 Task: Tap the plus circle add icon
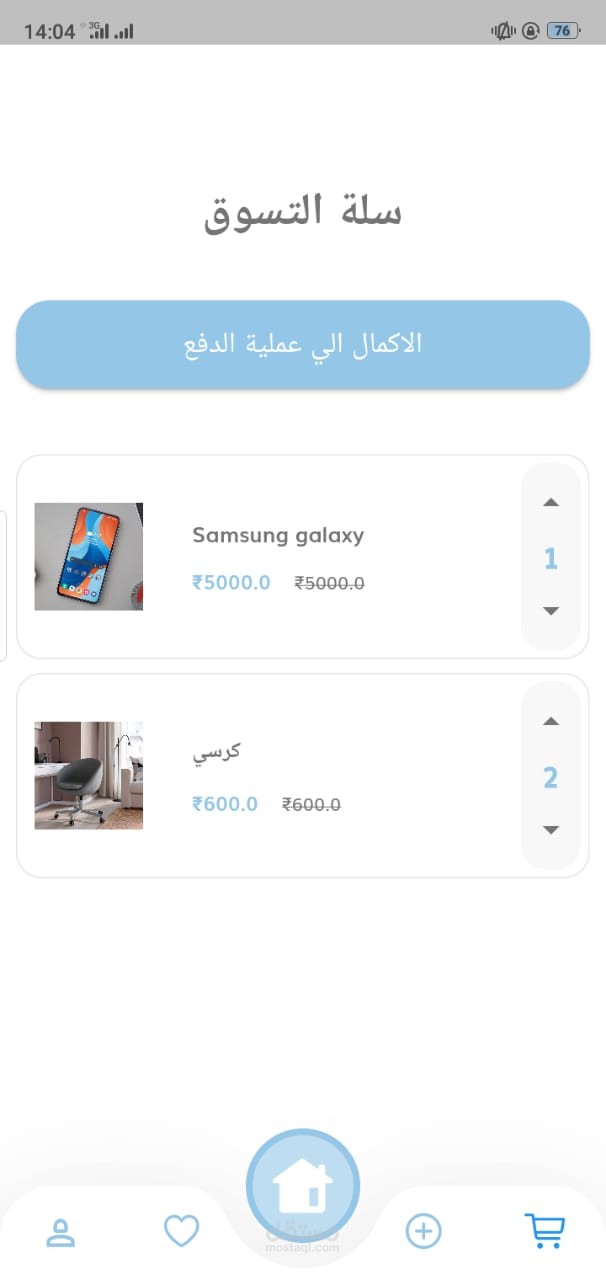coord(423,1231)
